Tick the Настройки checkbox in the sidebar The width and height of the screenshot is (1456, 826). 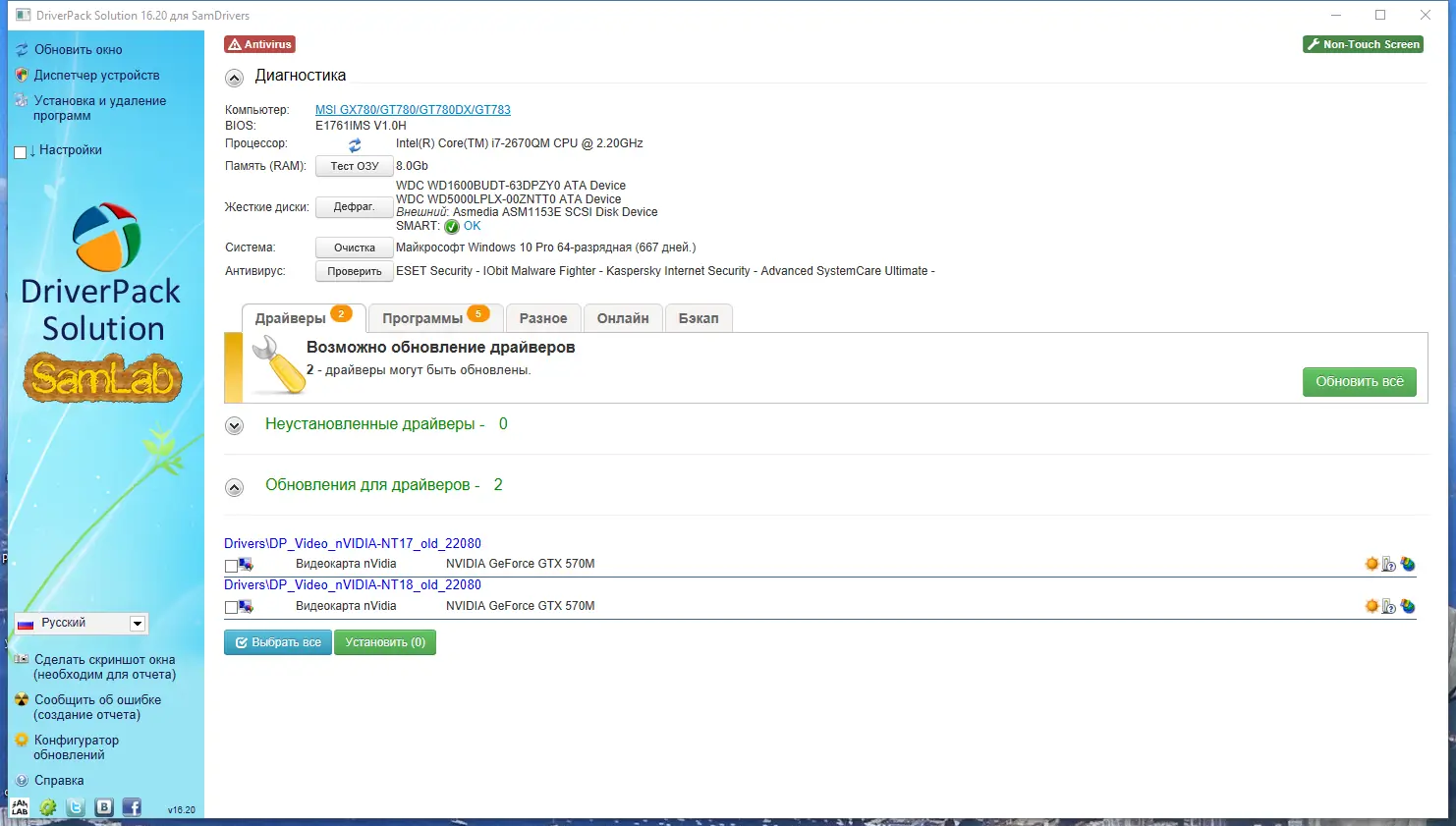(x=21, y=152)
